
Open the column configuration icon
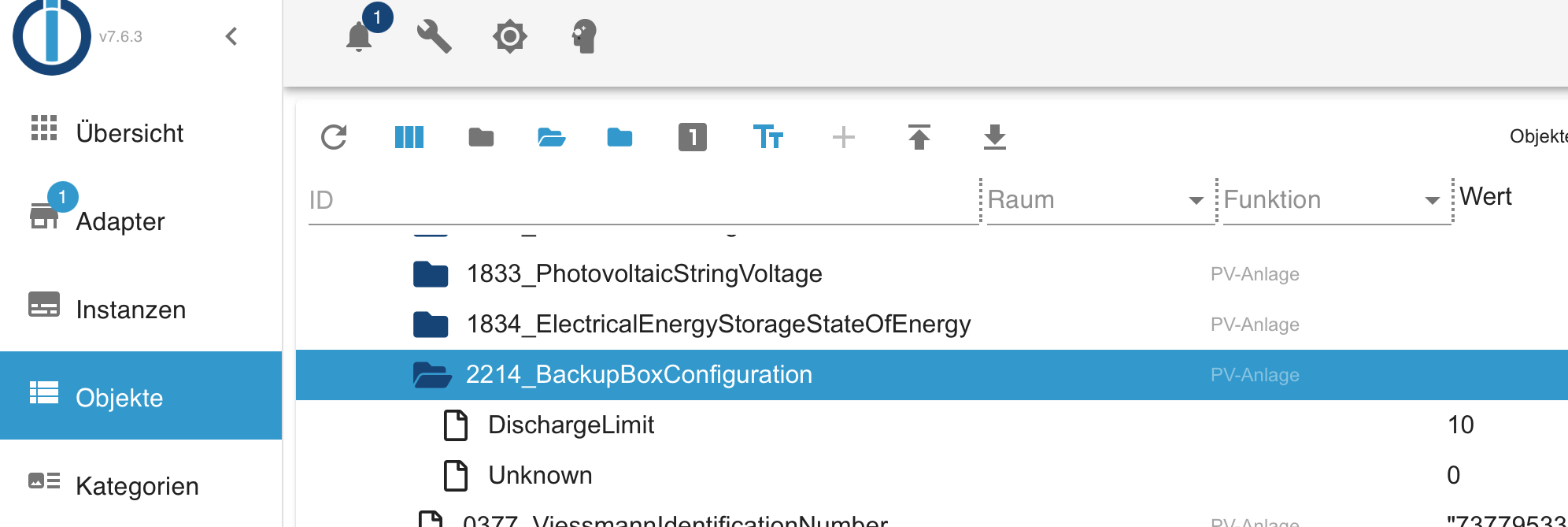pyautogui.click(x=409, y=137)
